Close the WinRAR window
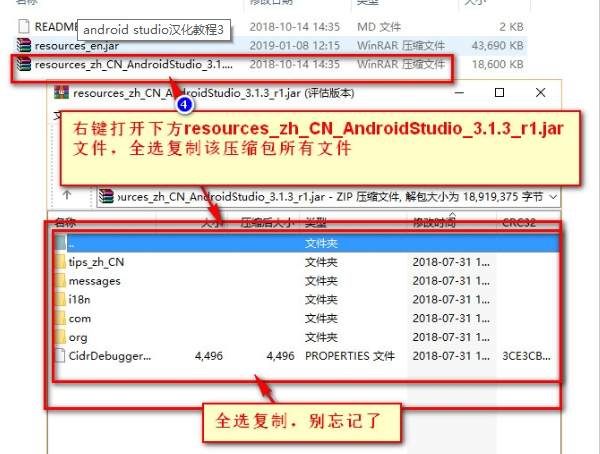 coord(540,93)
